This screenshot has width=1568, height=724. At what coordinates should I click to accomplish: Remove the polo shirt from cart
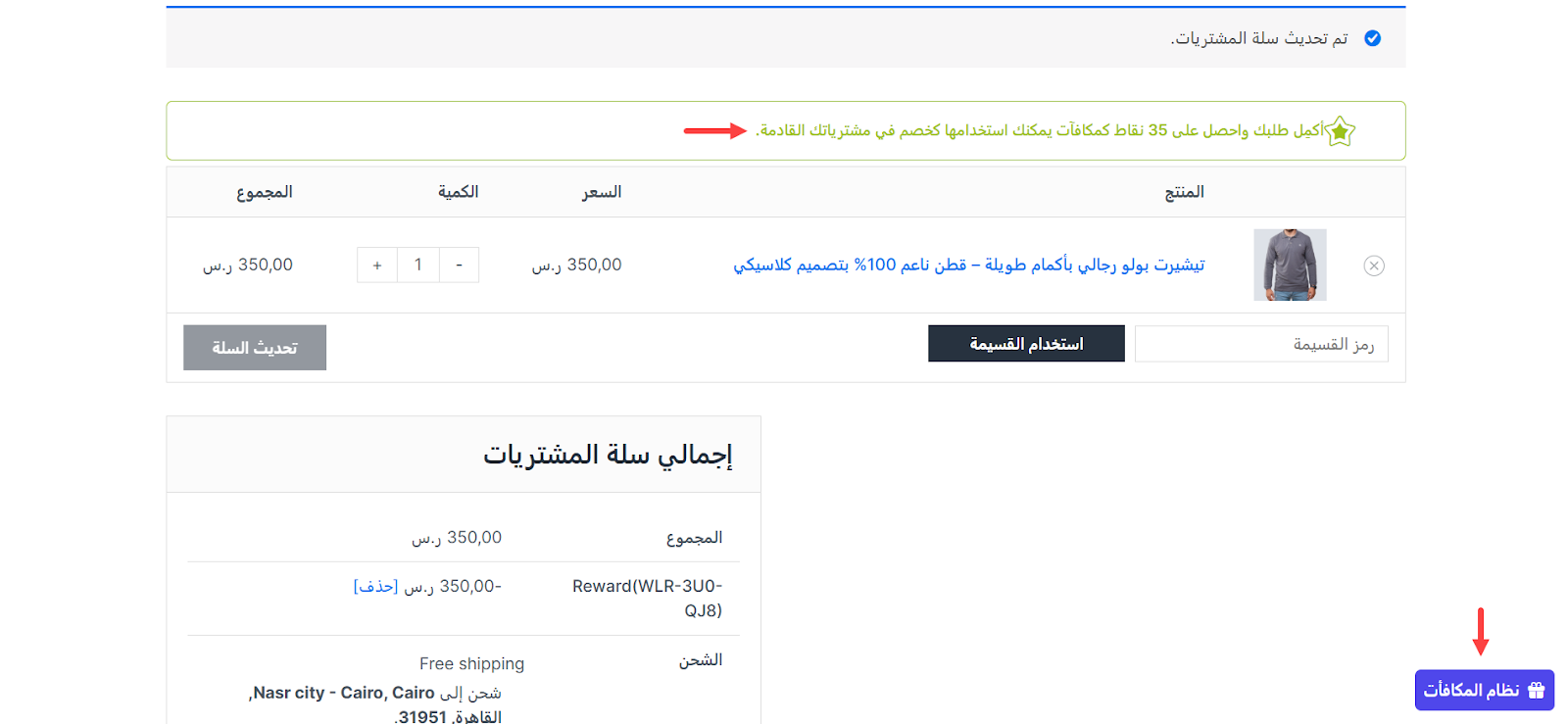(1374, 265)
